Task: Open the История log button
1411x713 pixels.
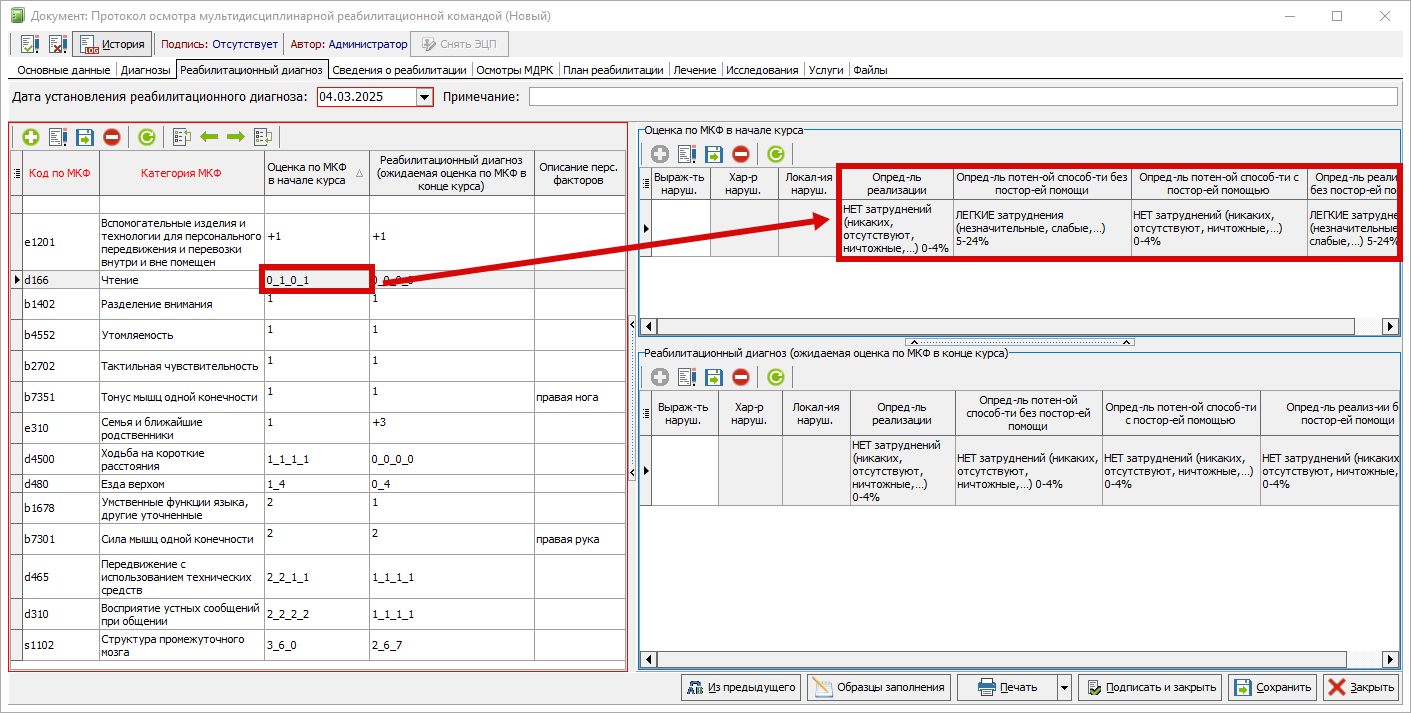Action: (112, 44)
